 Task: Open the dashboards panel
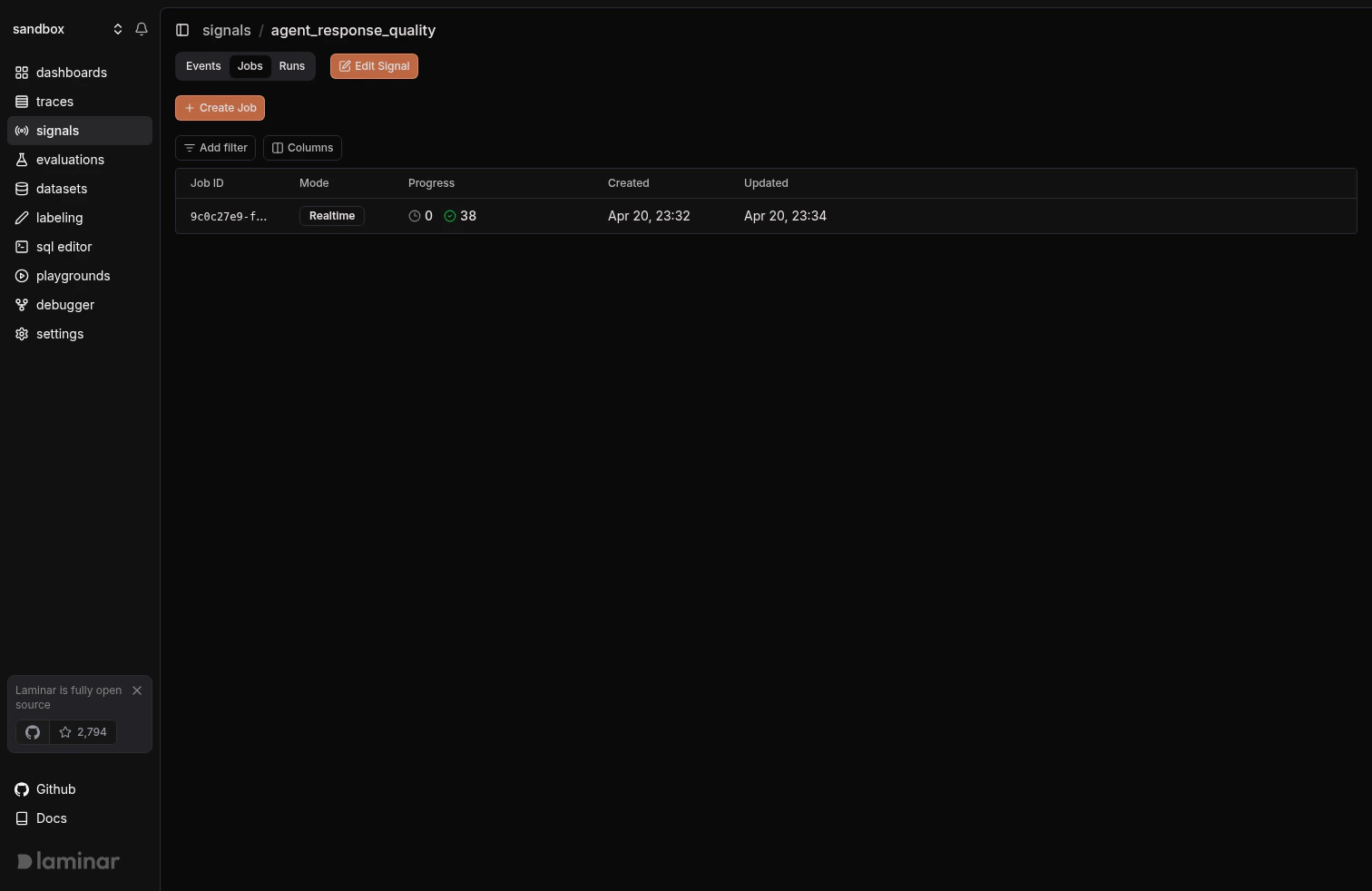point(71,72)
